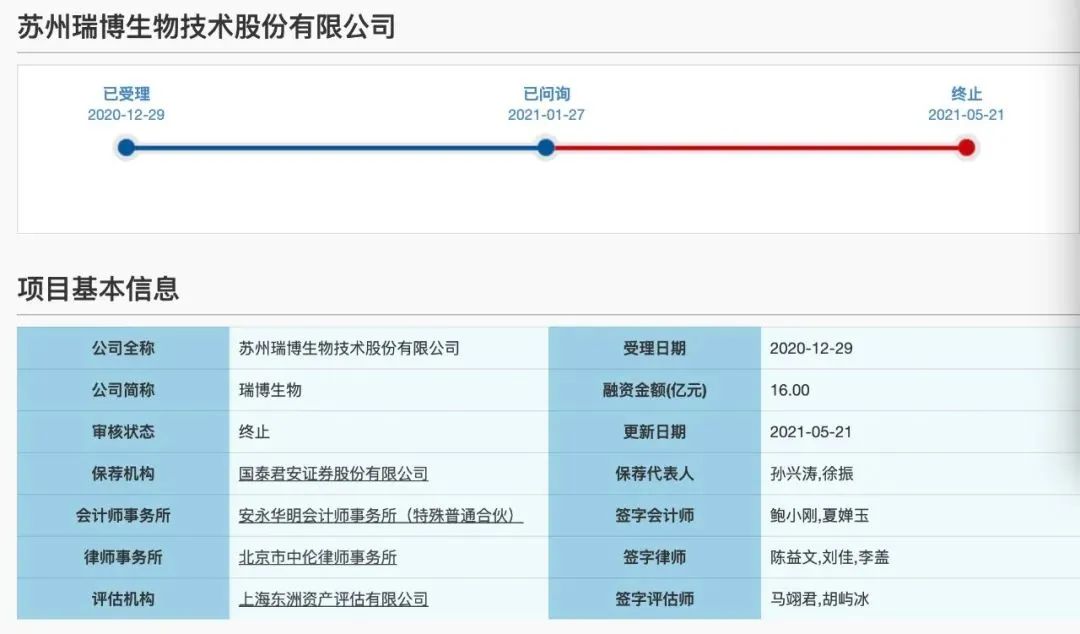
Task: Click the 苏州瑞博生物技术股份有限公司 page title
Action: (206, 27)
